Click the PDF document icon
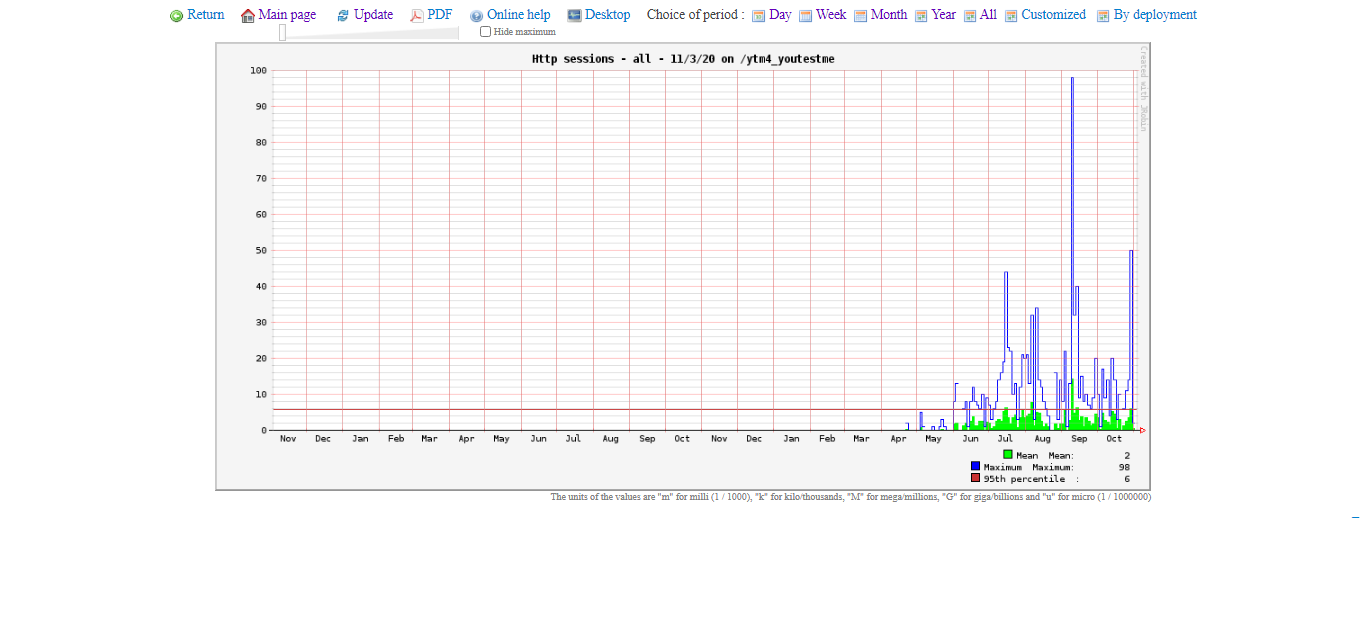1366x625 pixels. 417,16
